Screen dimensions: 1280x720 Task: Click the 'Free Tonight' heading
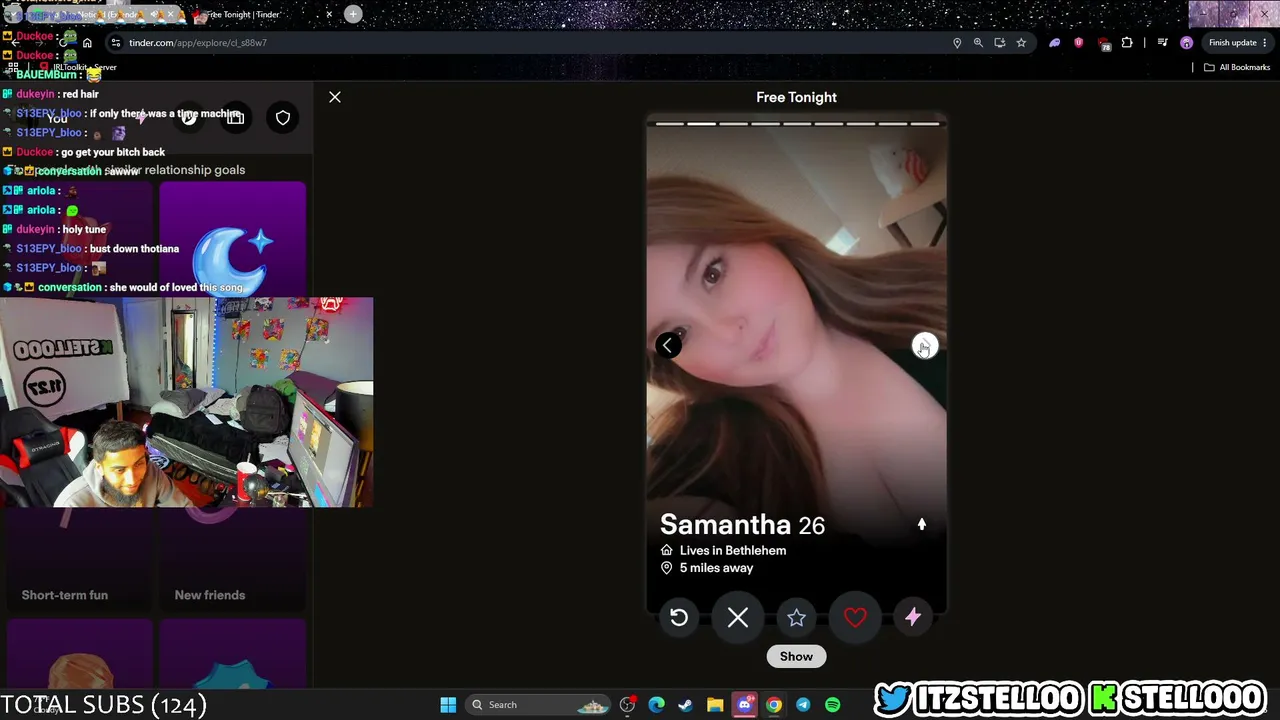pos(796,97)
